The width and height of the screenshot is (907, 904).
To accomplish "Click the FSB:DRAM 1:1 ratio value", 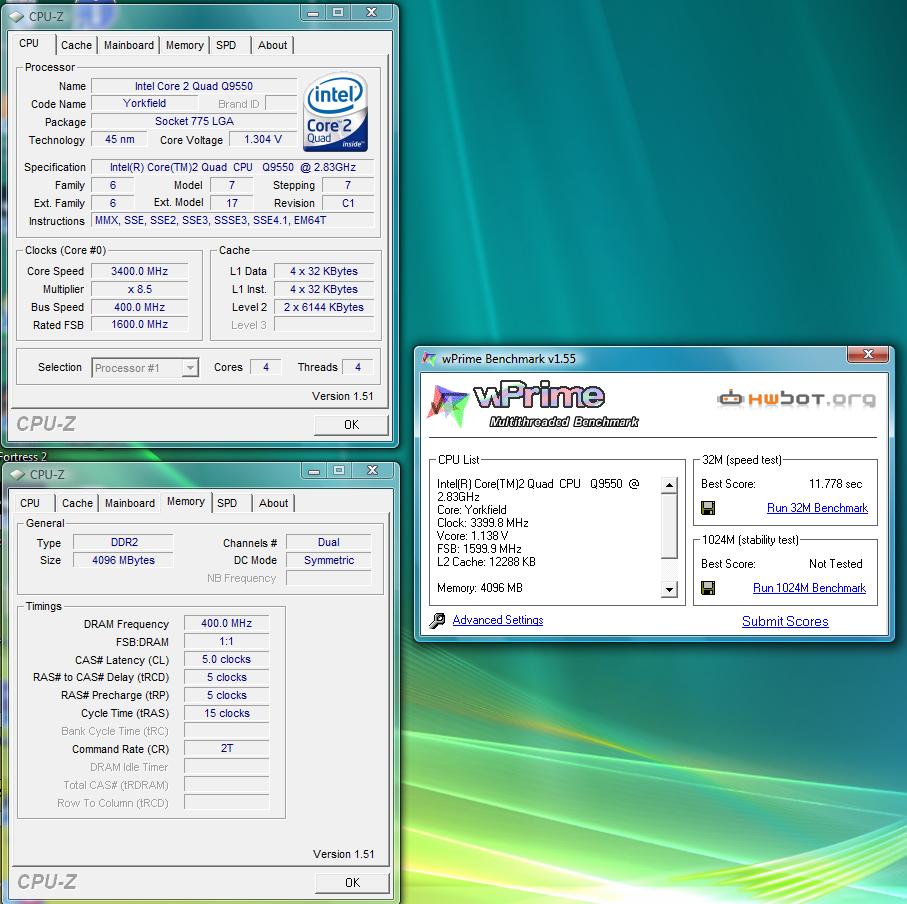I will tap(226, 641).
